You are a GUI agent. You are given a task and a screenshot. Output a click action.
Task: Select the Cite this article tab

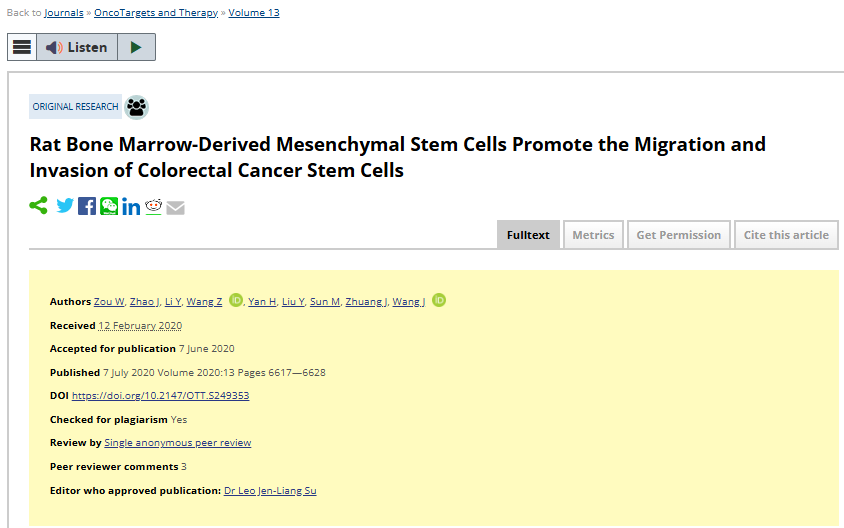pyautogui.click(x=786, y=235)
